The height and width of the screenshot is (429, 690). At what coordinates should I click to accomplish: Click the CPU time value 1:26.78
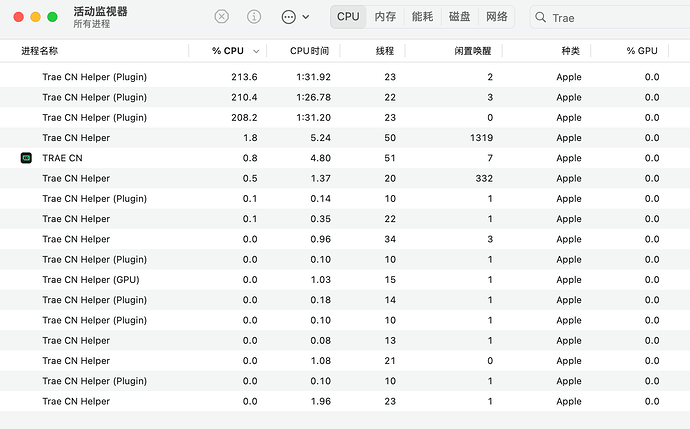313,97
